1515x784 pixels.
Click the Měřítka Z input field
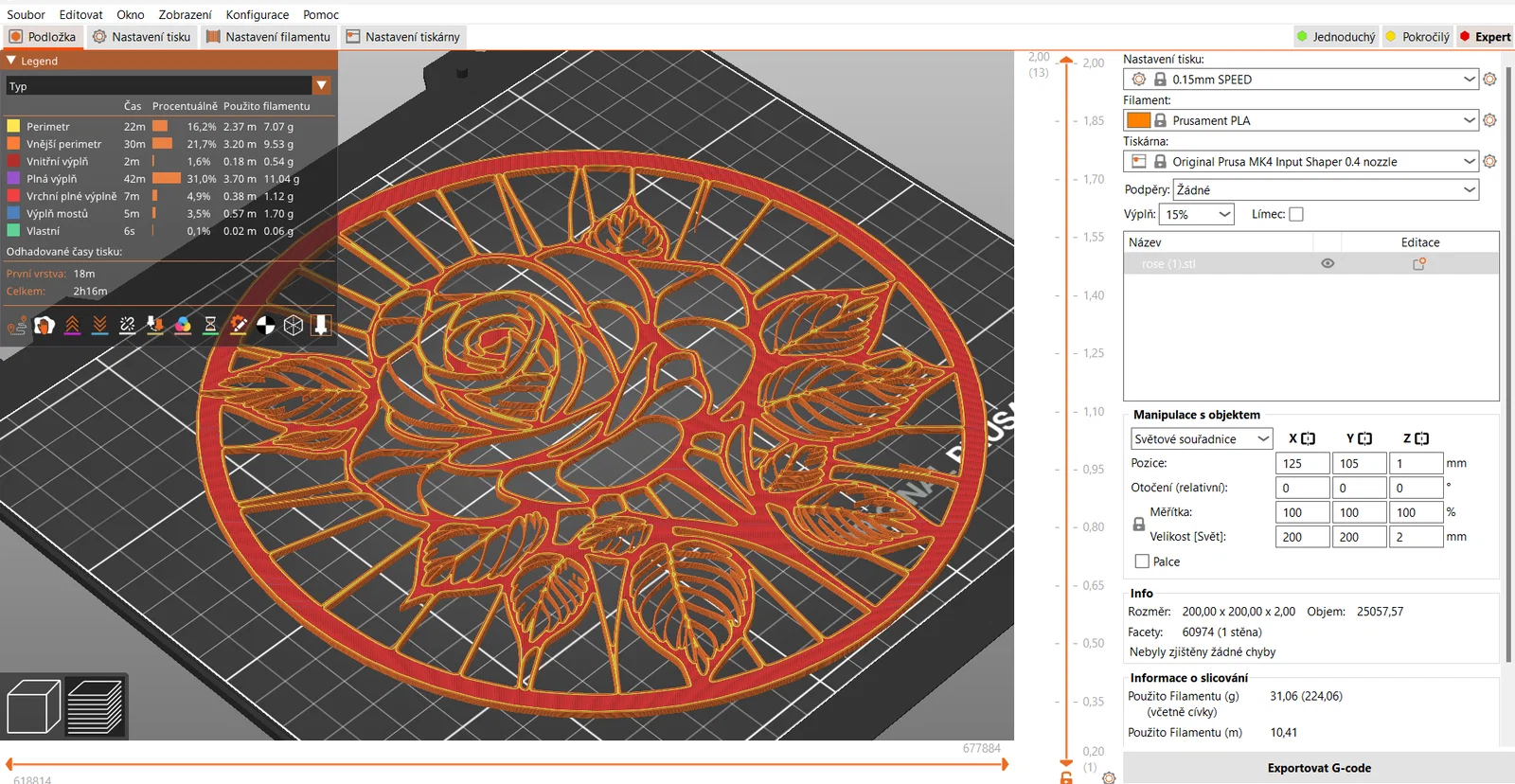pyautogui.click(x=1416, y=512)
